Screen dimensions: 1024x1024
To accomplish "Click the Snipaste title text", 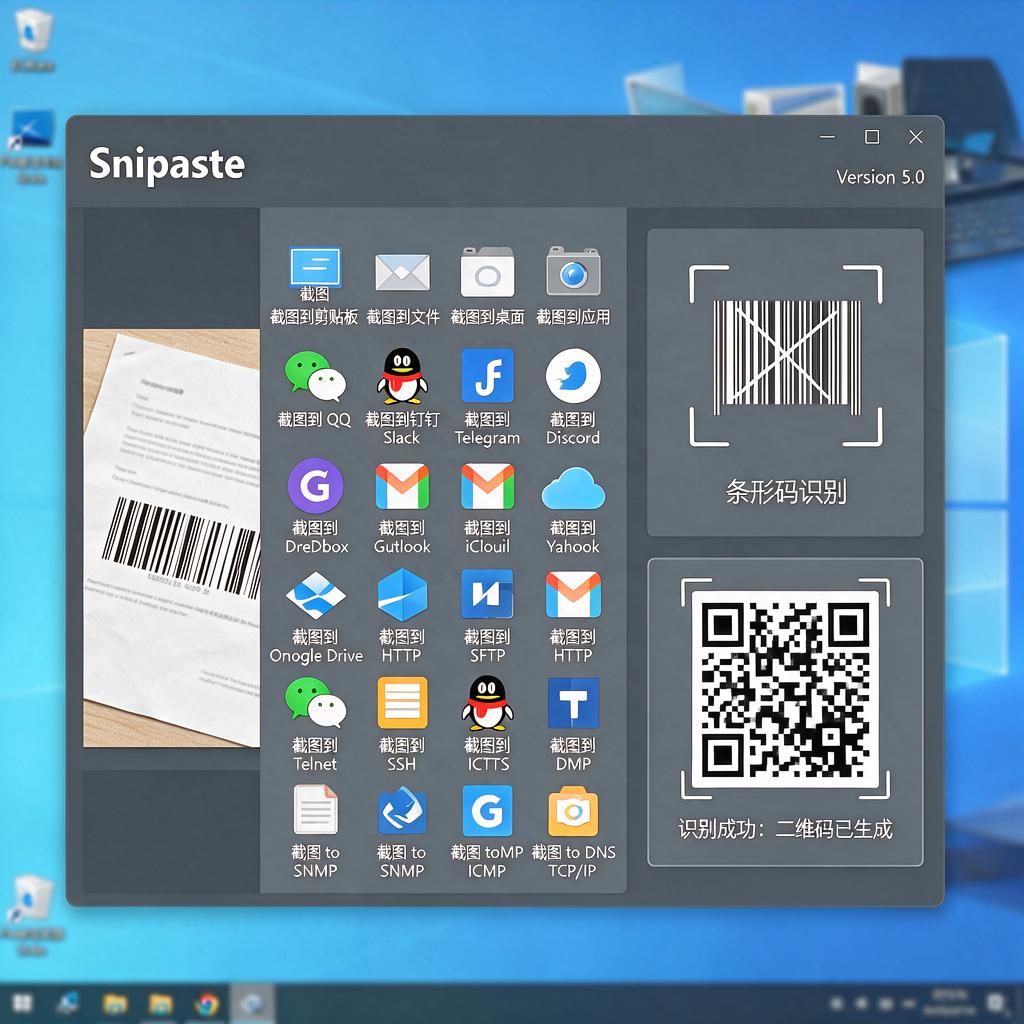I will tap(167, 163).
